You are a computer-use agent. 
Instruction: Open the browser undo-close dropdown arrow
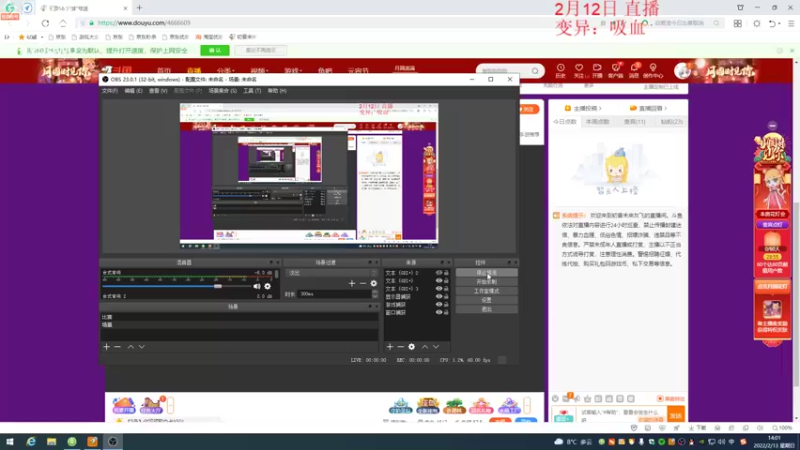[779, 23]
